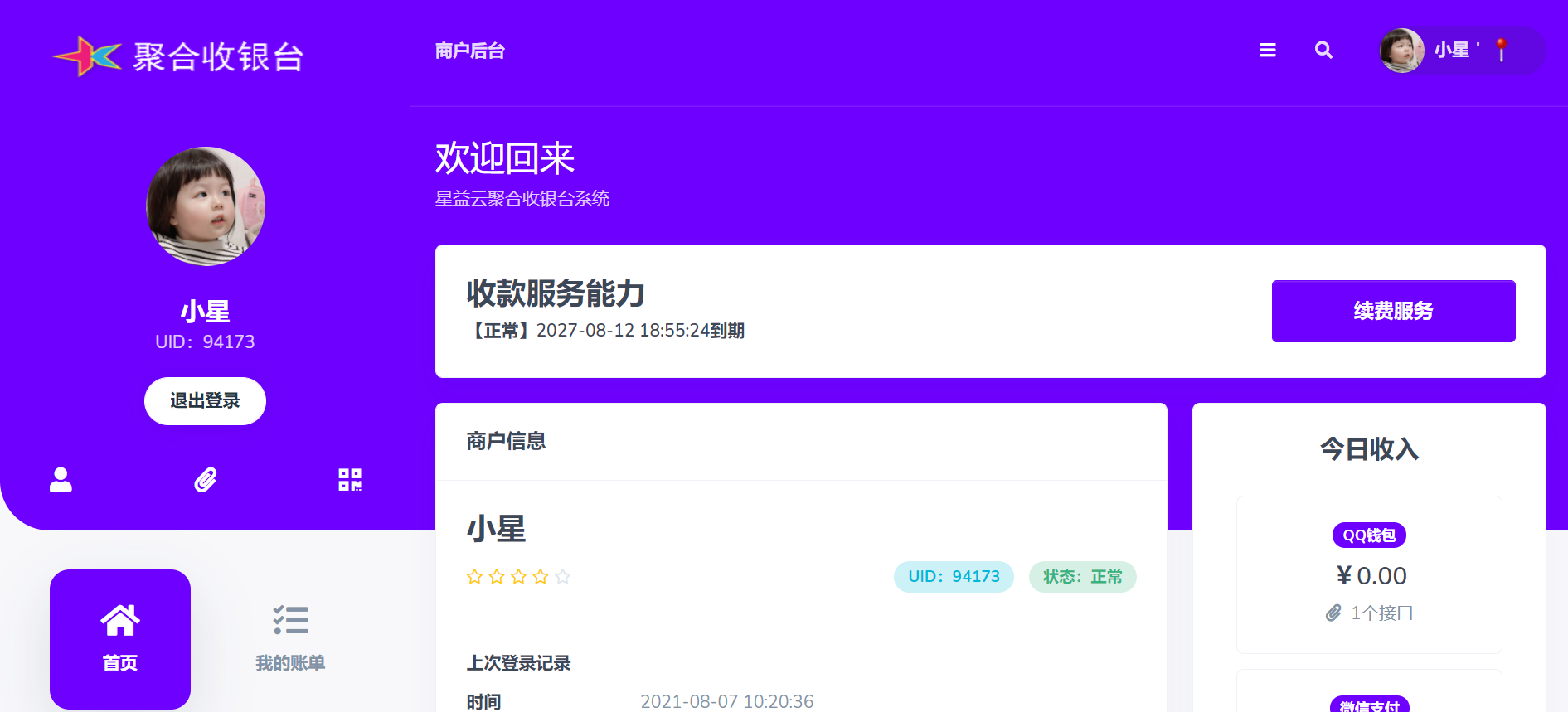The height and width of the screenshot is (712, 1568).
Task: Open search with the magnifier icon
Action: pos(1323,51)
